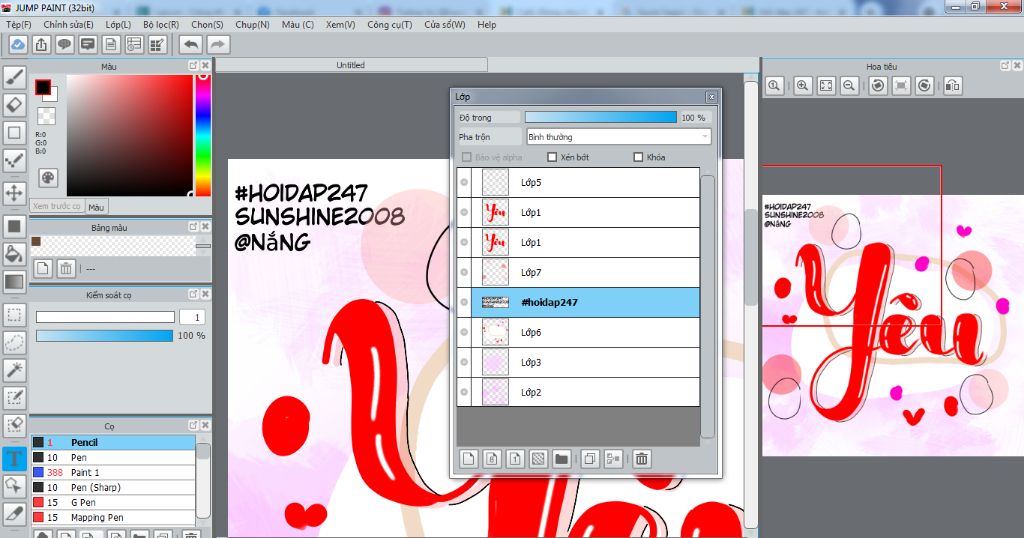Open the Chỉnh sửa(E) menu

69,24
